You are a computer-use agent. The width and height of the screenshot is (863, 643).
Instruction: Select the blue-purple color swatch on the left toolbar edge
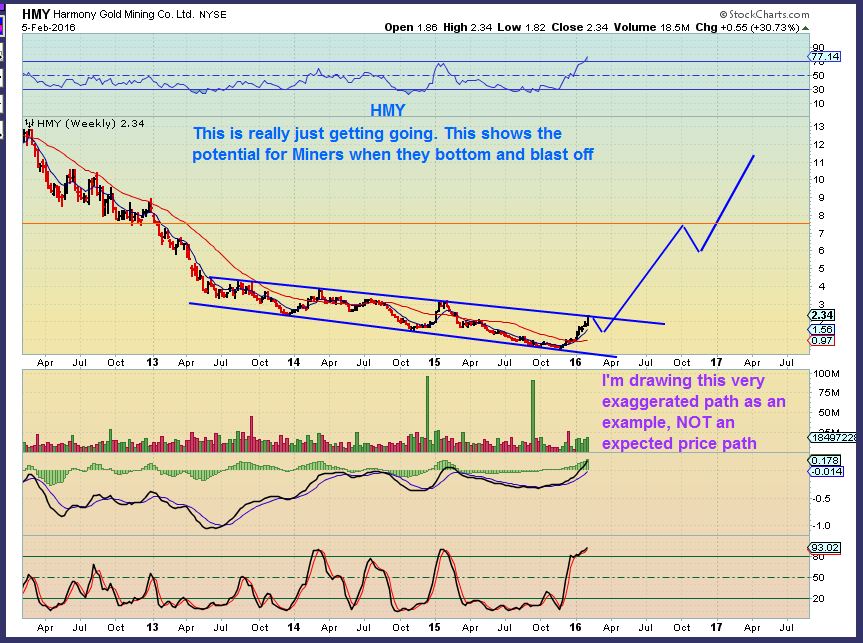coord(2,25)
